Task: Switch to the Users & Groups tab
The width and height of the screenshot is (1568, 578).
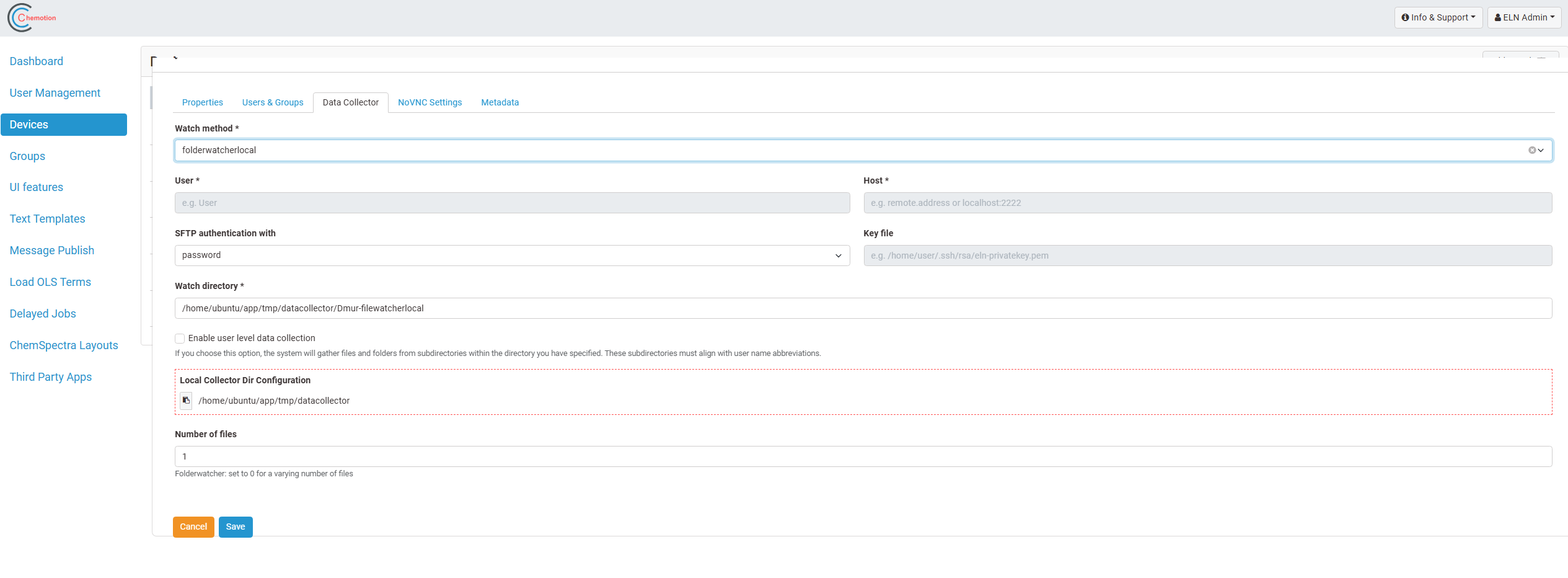Action: pyautogui.click(x=273, y=102)
